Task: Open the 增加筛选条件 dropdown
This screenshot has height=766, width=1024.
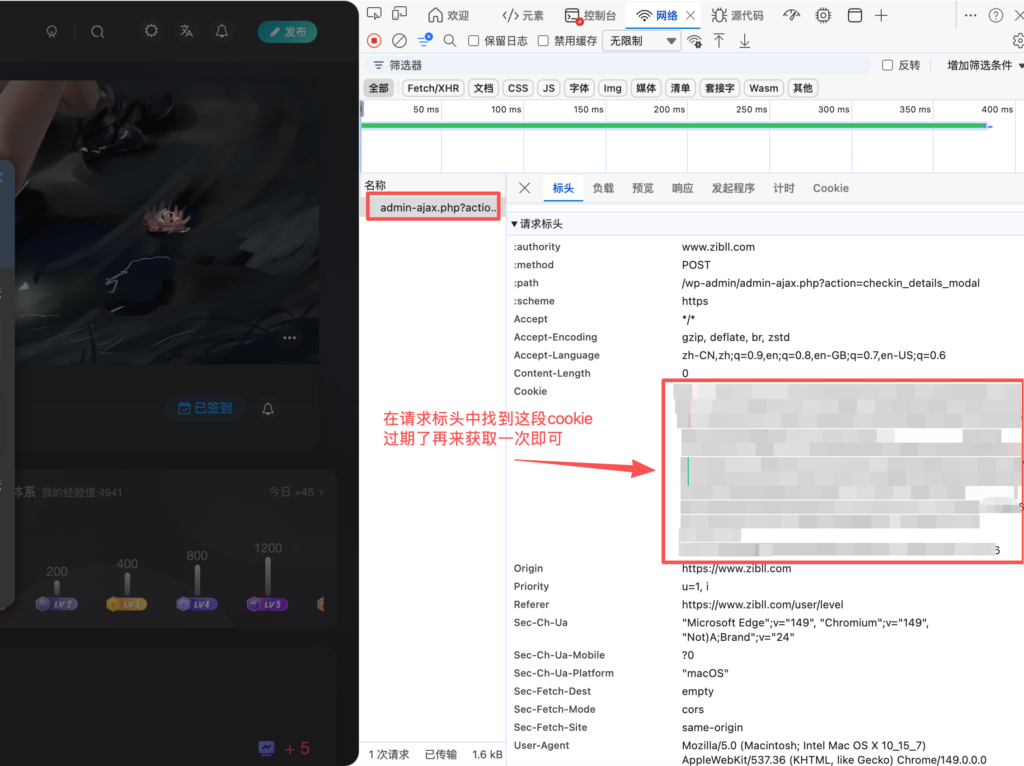Action: coord(985,65)
